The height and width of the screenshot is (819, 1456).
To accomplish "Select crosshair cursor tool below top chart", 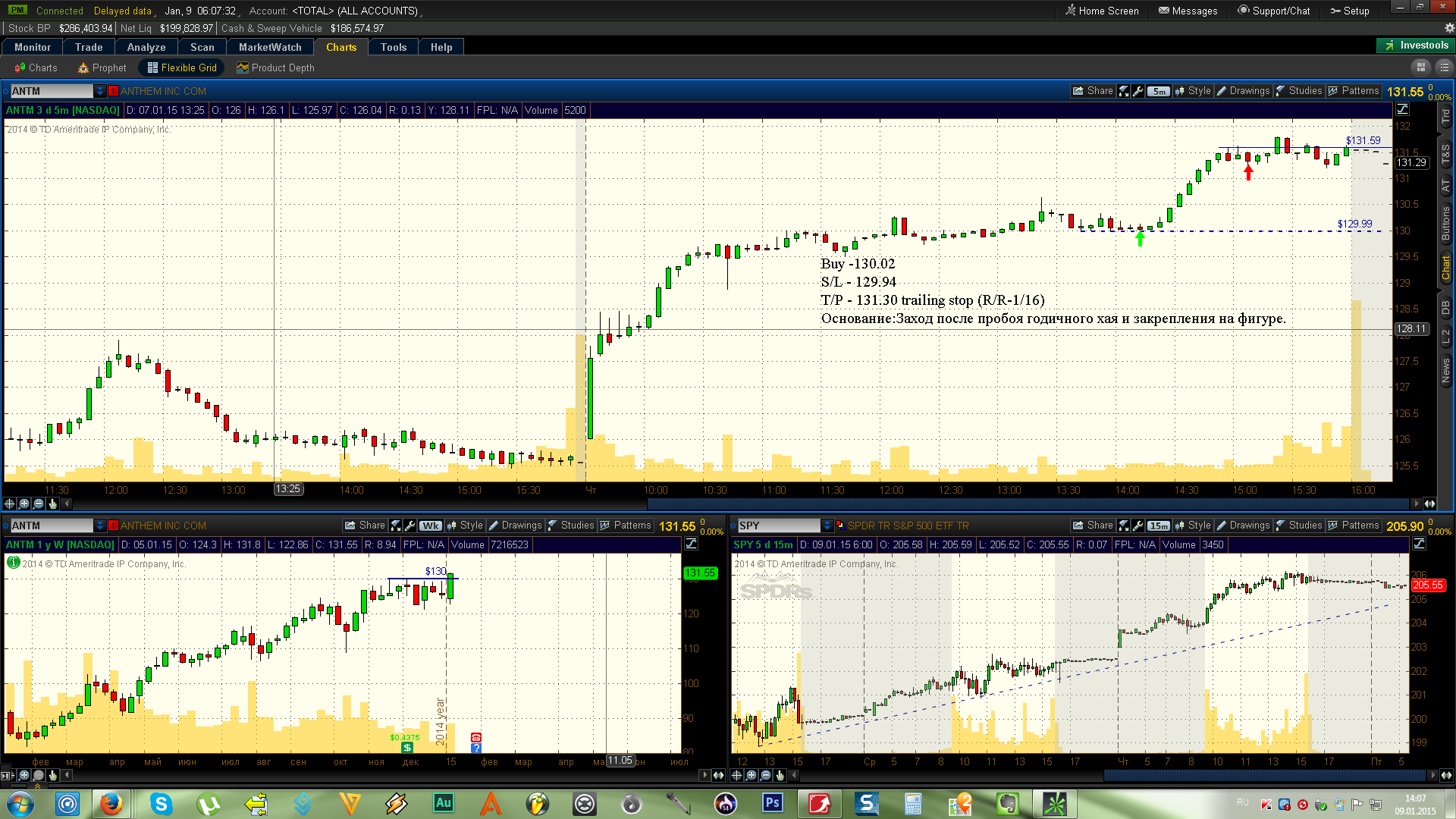I will [x=10, y=504].
